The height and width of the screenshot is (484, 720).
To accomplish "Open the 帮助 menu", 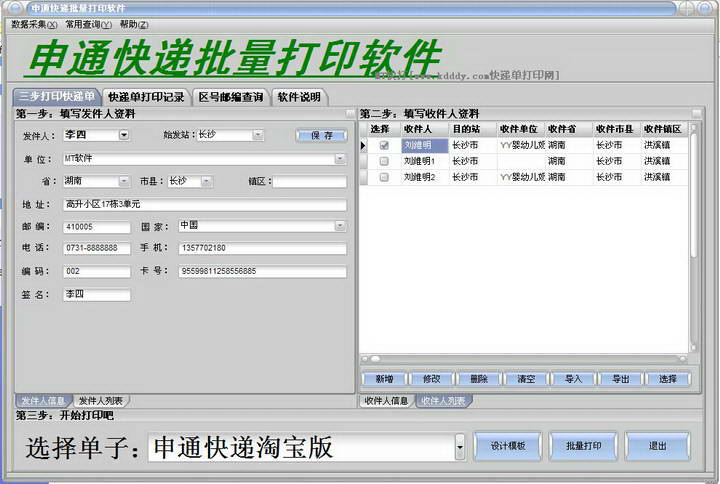I will 134,24.
